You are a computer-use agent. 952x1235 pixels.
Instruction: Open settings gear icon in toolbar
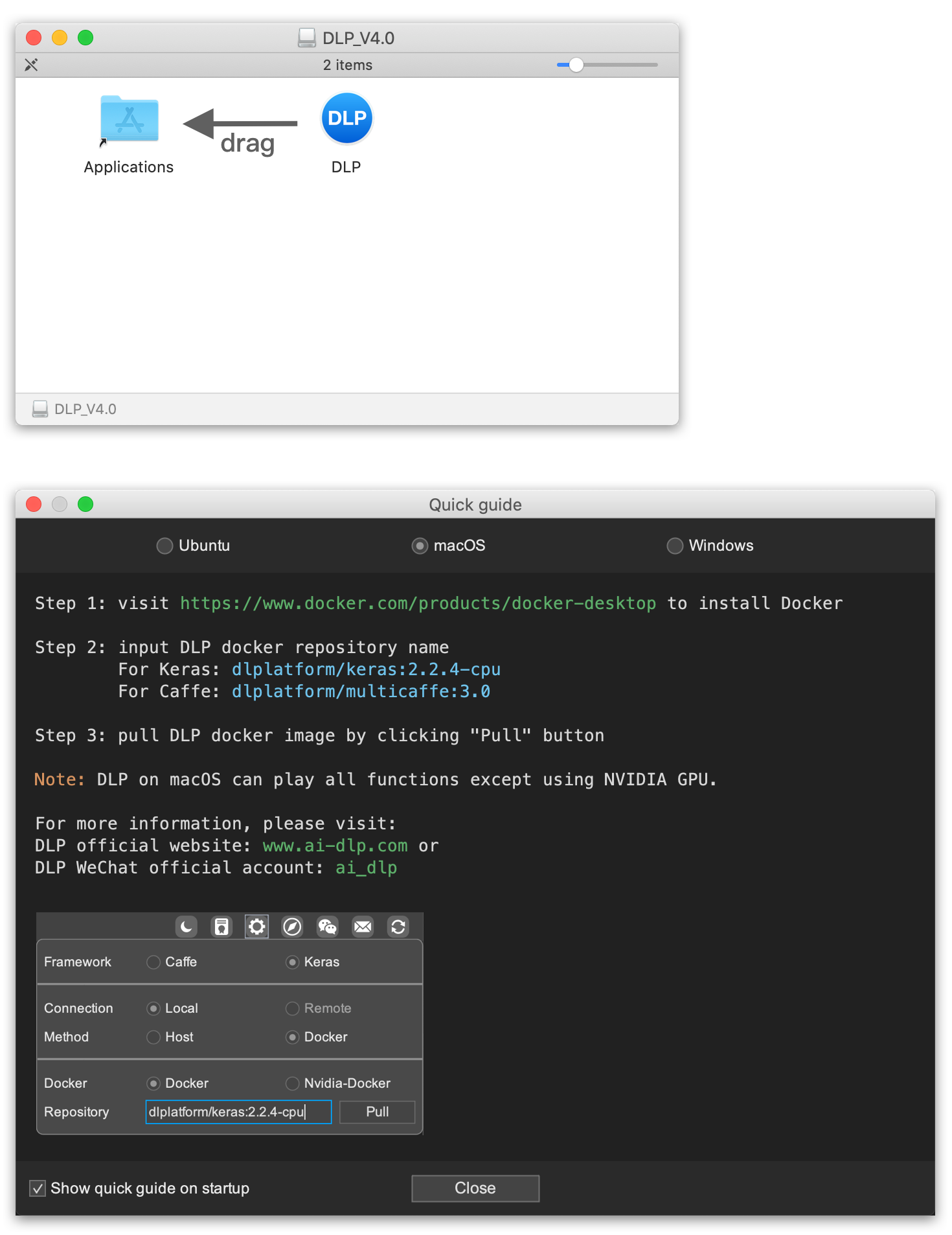click(x=257, y=927)
